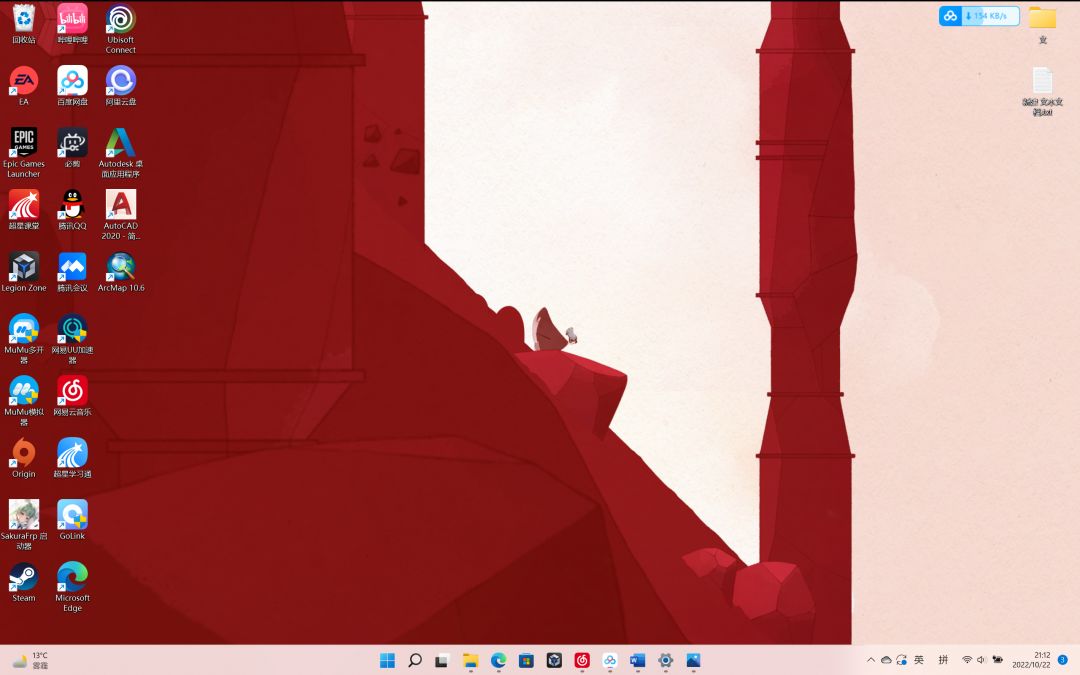Open the volume speaker tray icon
This screenshot has height=675, width=1080.
pyautogui.click(x=982, y=660)
